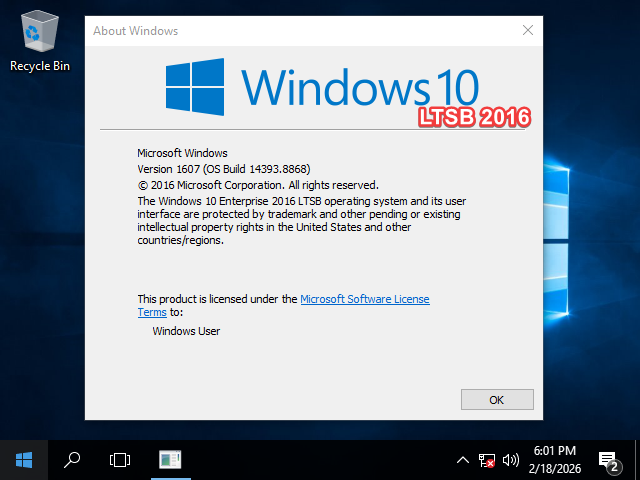Open Task View from the taskbar

(x=120, y=460)
